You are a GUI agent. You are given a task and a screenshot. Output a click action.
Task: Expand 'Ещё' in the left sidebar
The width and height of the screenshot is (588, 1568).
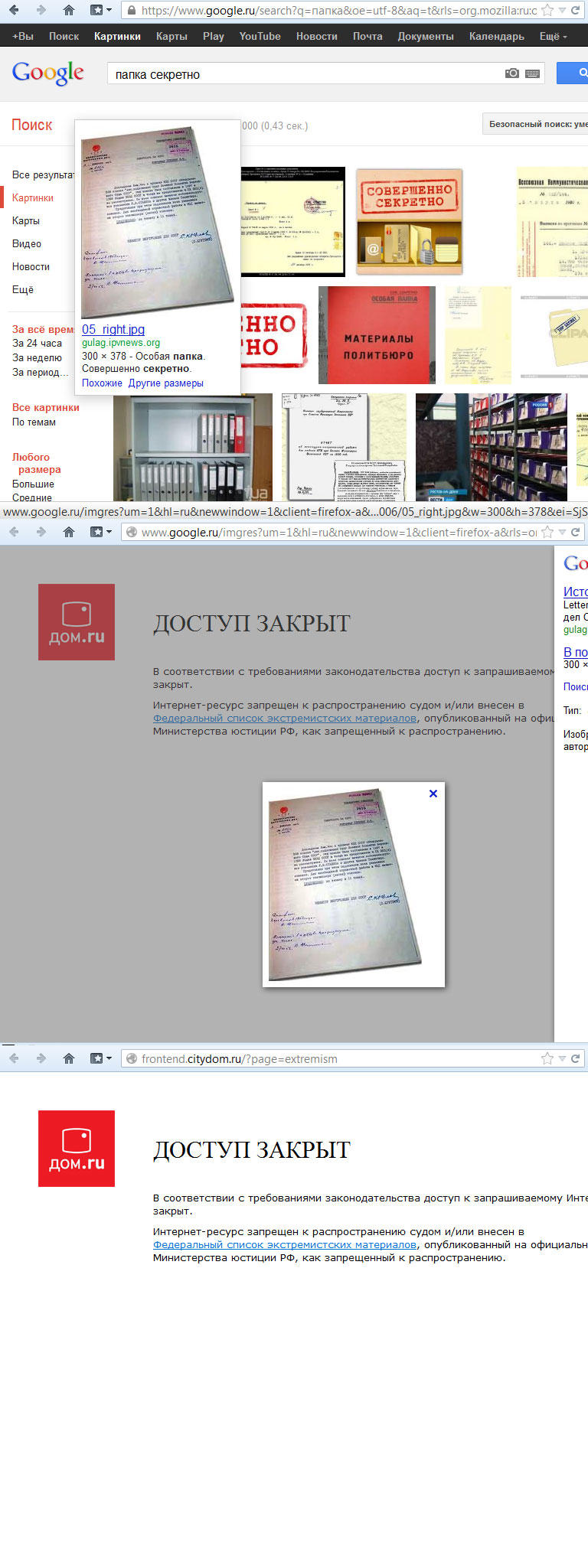pyautogui.click(x=23, y=289)
